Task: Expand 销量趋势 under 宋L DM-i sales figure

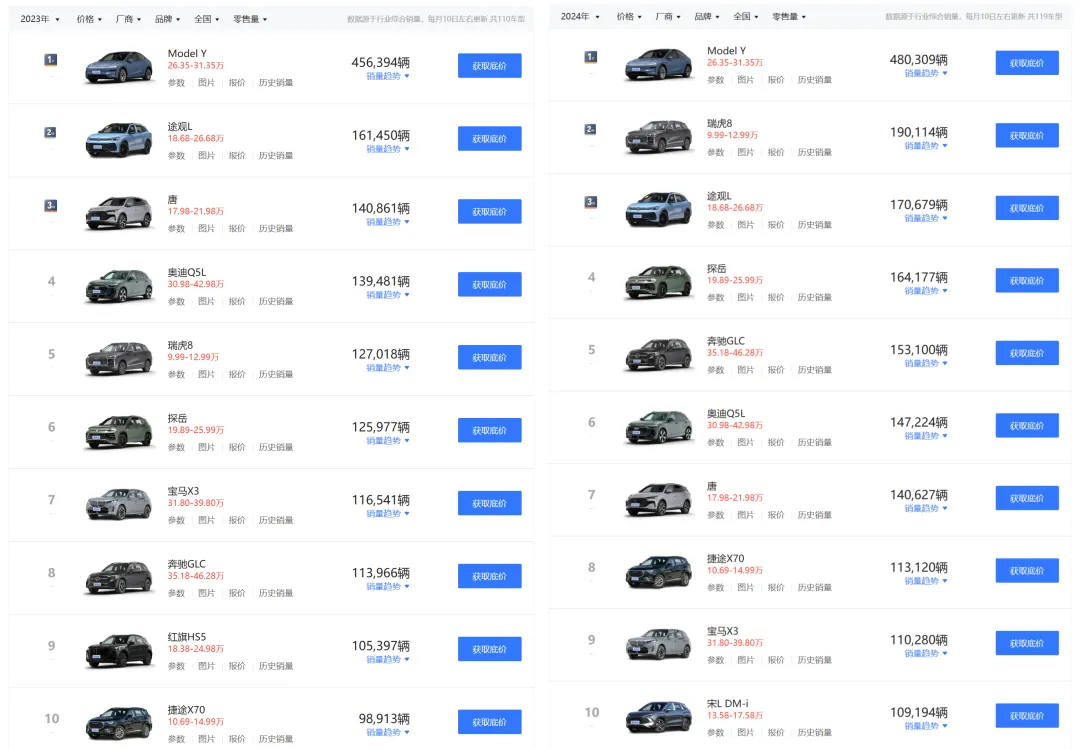Action: click(926, 726)
